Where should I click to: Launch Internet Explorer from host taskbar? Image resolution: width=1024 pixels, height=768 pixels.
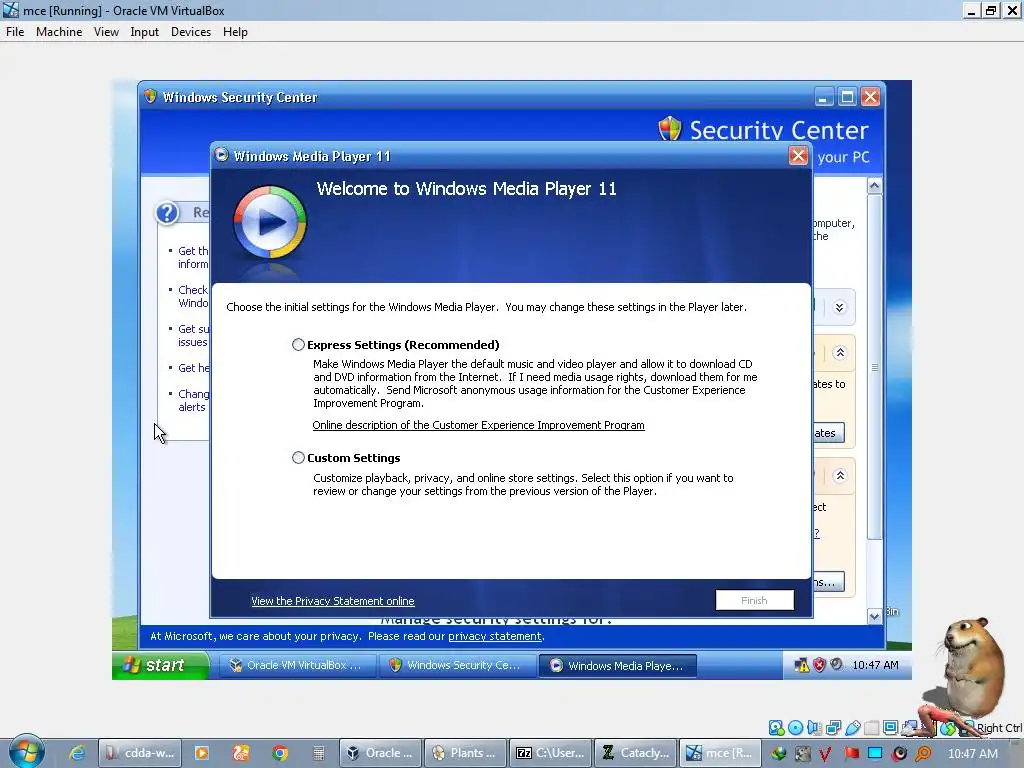77,753
